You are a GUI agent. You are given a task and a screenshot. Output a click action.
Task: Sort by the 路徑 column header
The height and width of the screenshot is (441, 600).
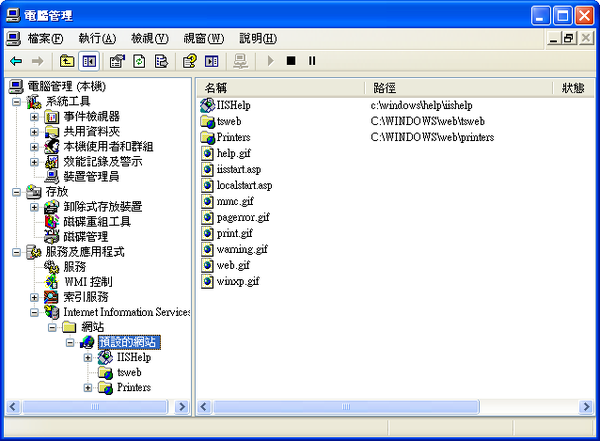tap(458, 88)
